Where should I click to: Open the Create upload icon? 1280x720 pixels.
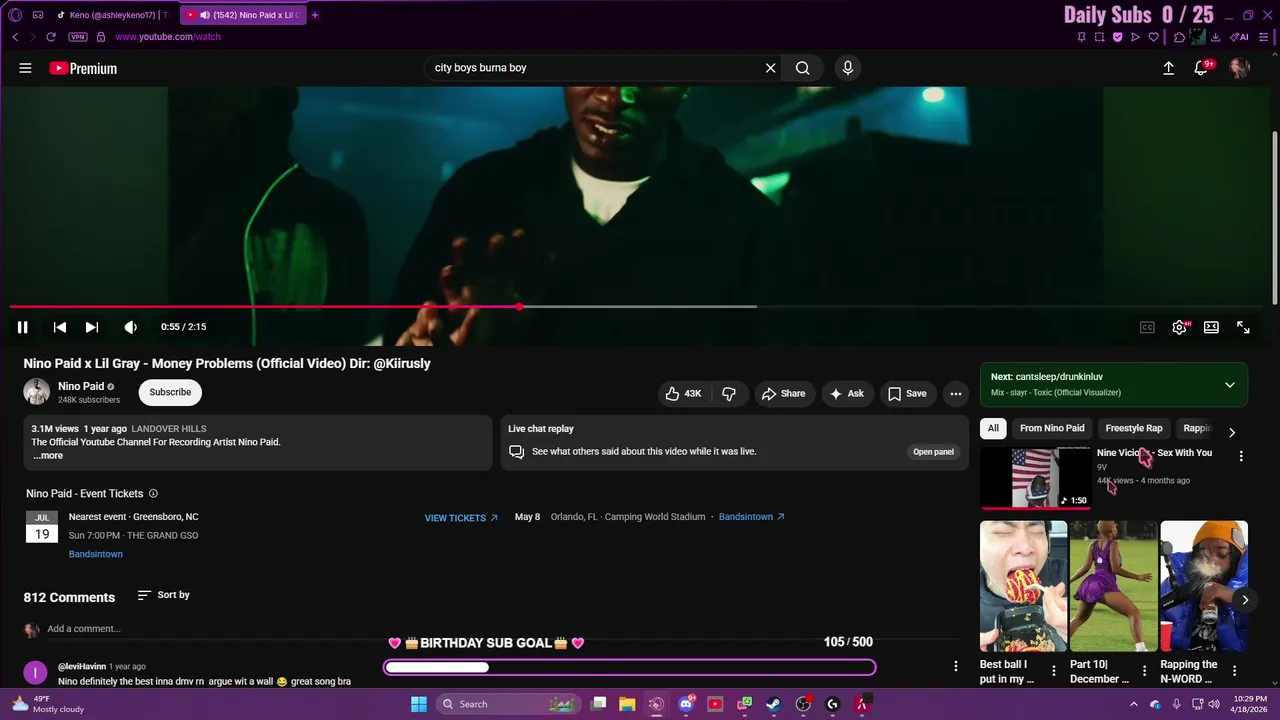(1168, 68)
